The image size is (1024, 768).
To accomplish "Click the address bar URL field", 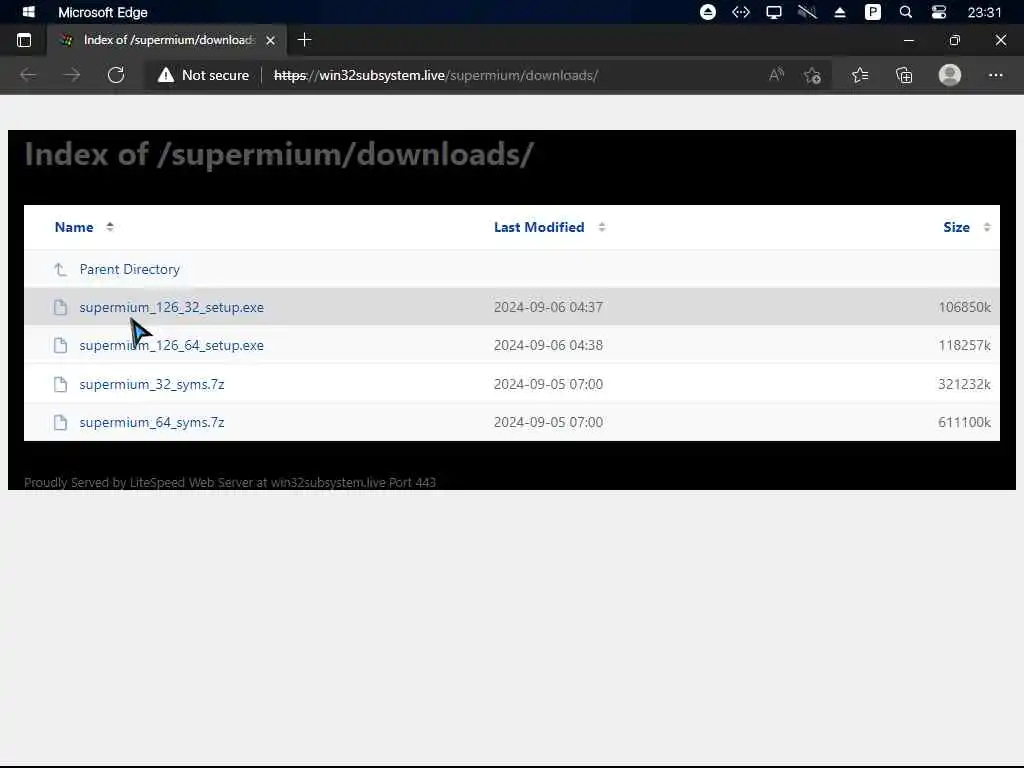I will [x=436, y=75].
